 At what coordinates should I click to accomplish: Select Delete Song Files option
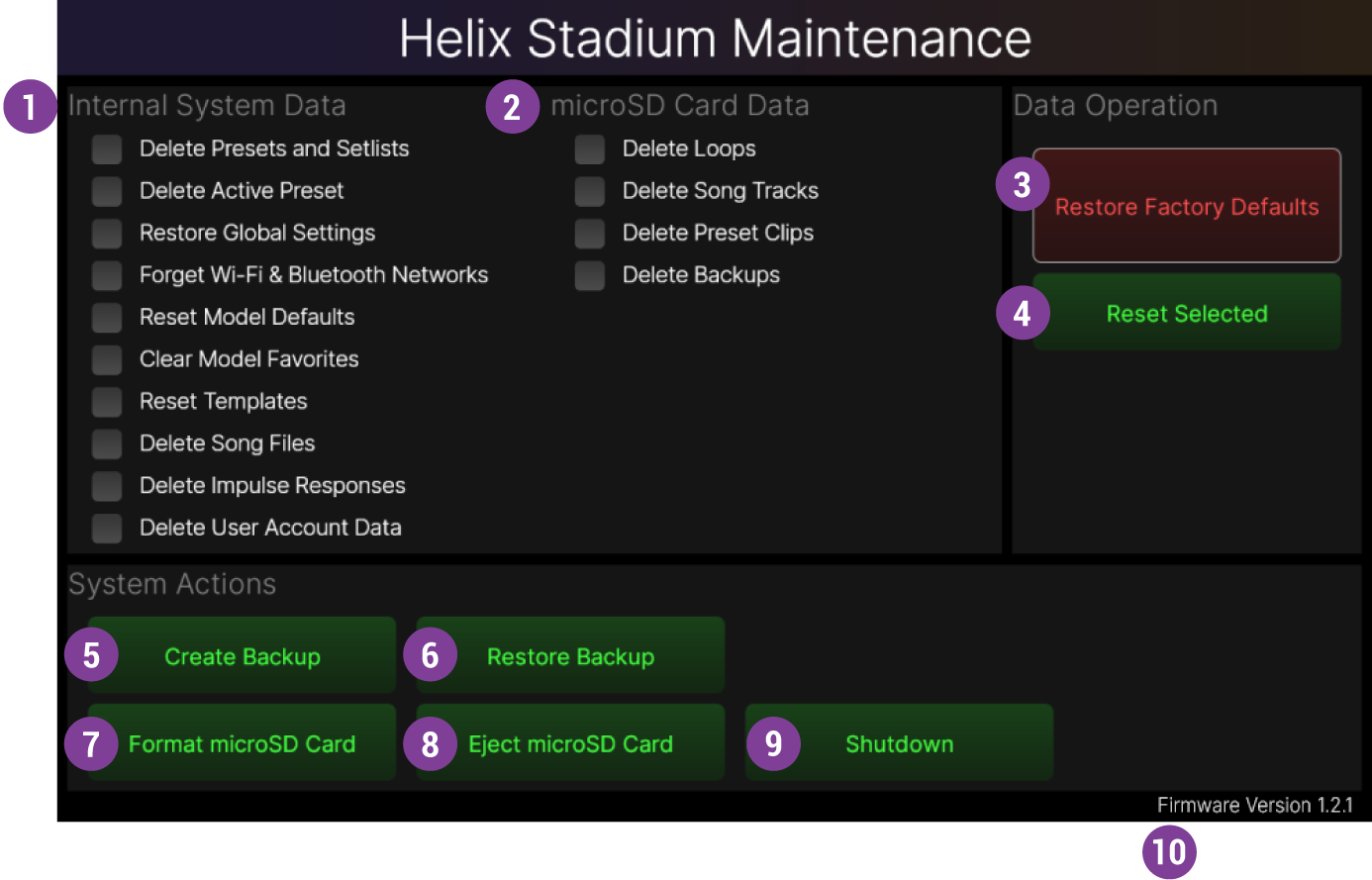click(x=106, y=443)
